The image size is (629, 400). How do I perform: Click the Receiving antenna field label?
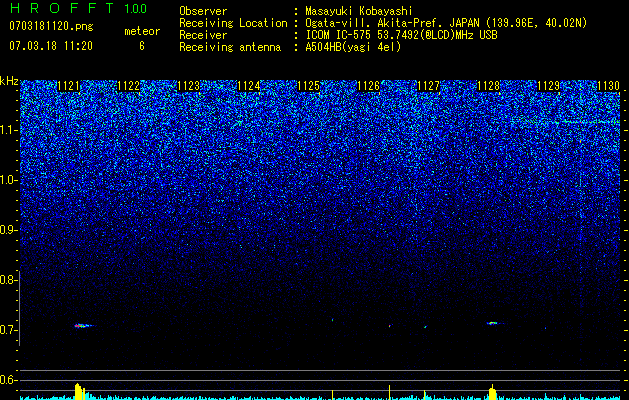click(230, 47)
